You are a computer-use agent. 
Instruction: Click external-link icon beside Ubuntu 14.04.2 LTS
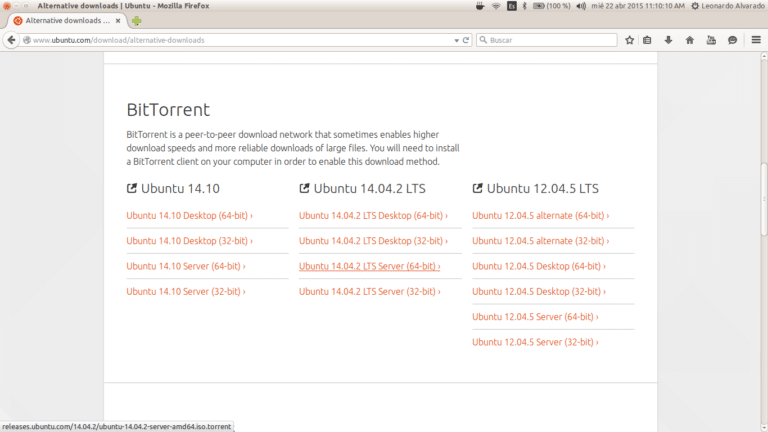(x=304, y=188)
